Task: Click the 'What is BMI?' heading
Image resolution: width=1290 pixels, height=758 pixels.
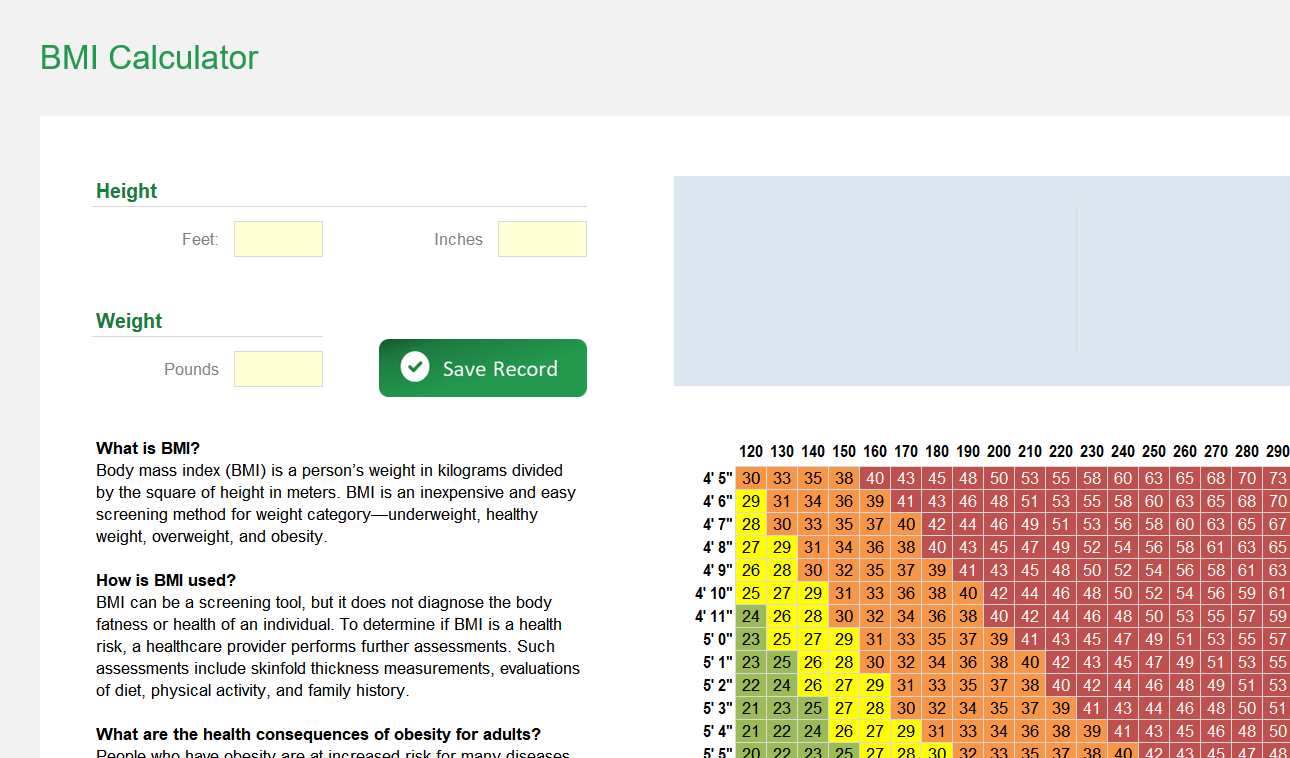Action: (146, 447)
